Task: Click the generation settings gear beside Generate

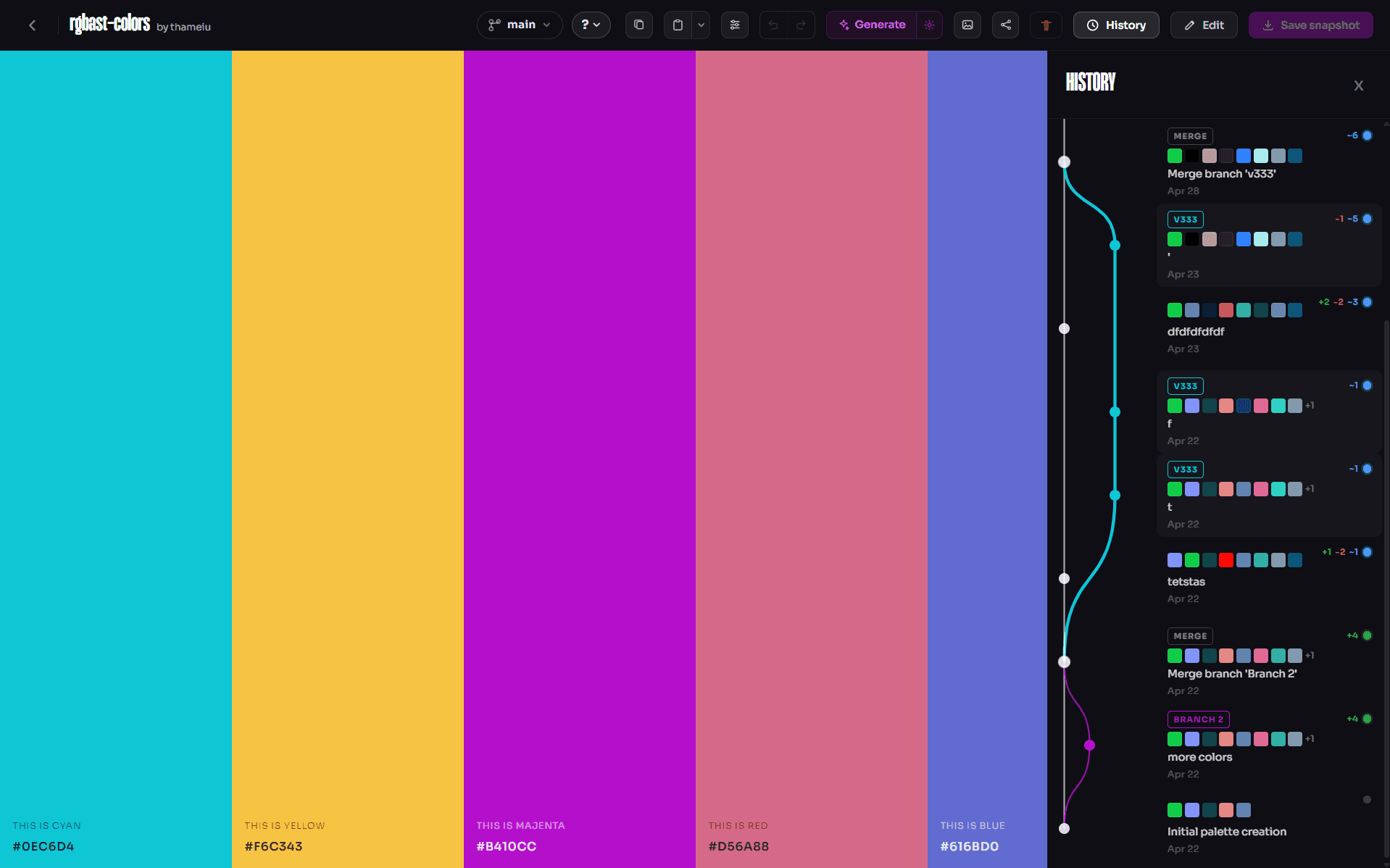Action: [x=930, y=25]
